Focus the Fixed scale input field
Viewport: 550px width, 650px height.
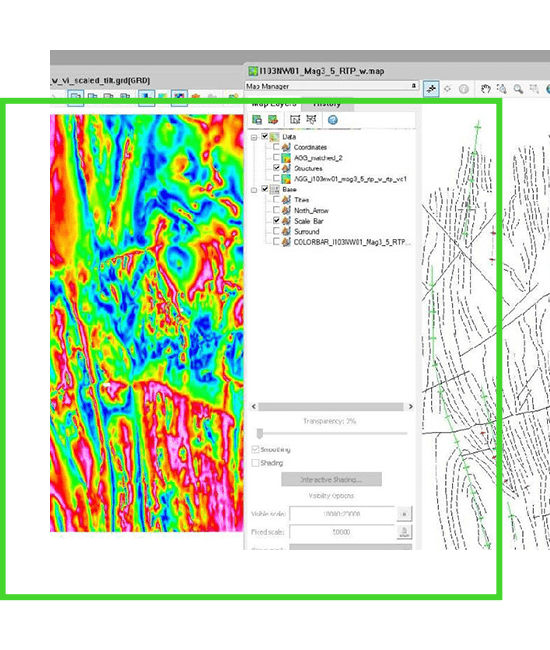click(342, 532)
